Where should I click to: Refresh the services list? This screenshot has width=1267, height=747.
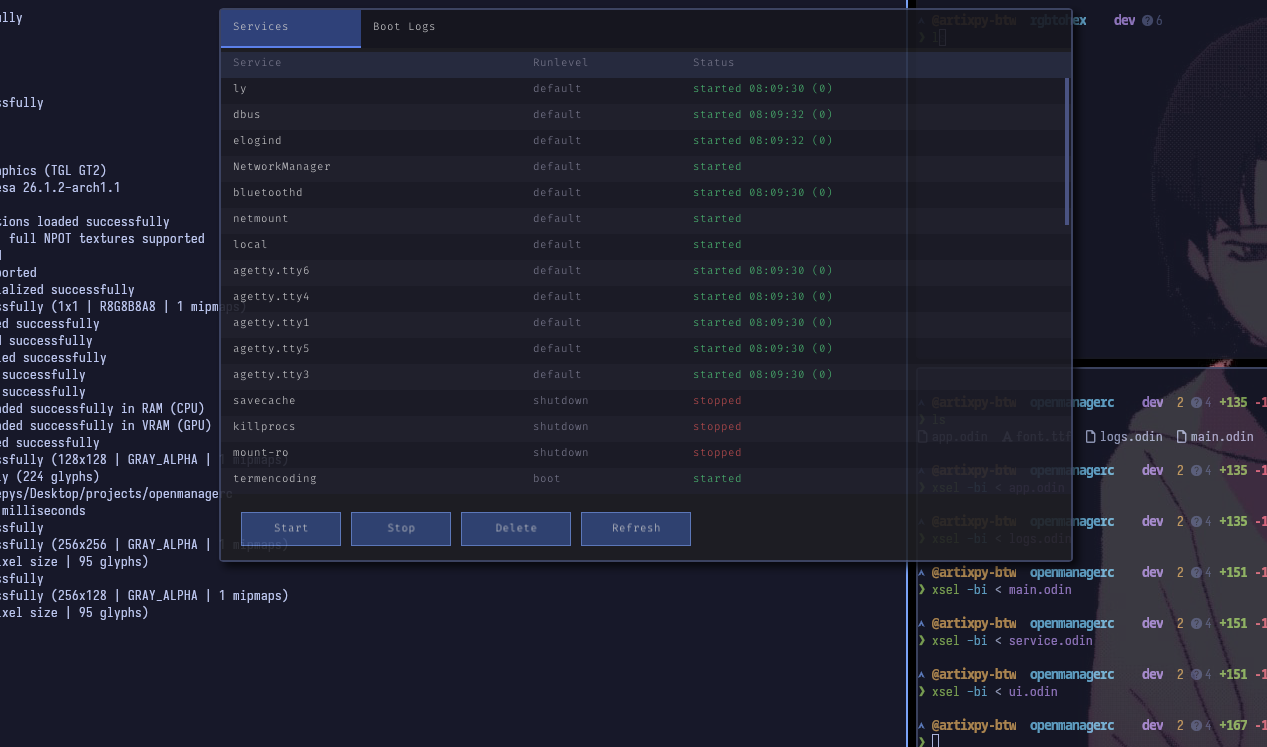coord(636,528)
